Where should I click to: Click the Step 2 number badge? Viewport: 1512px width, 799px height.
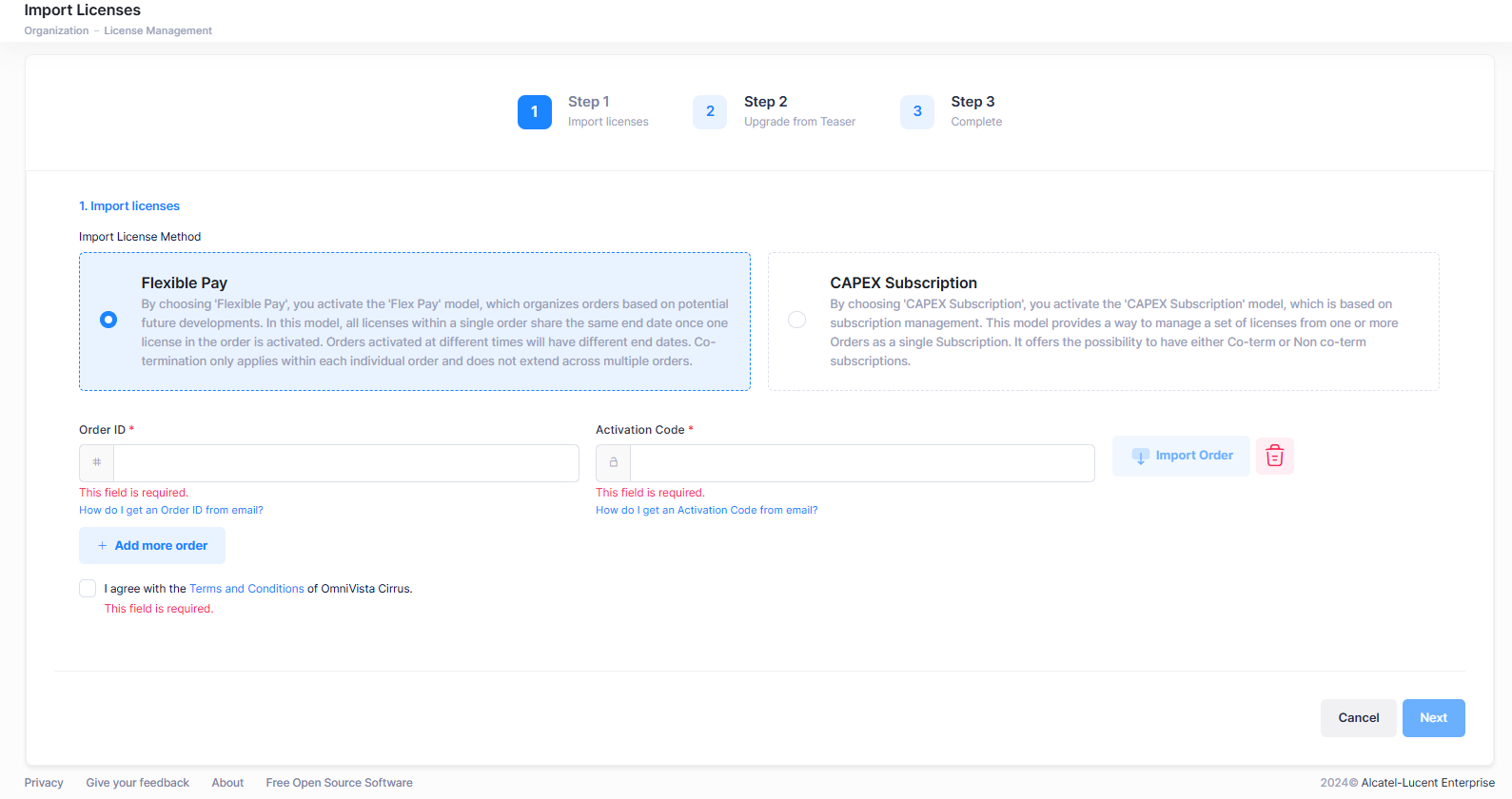(x=710, y=112)
